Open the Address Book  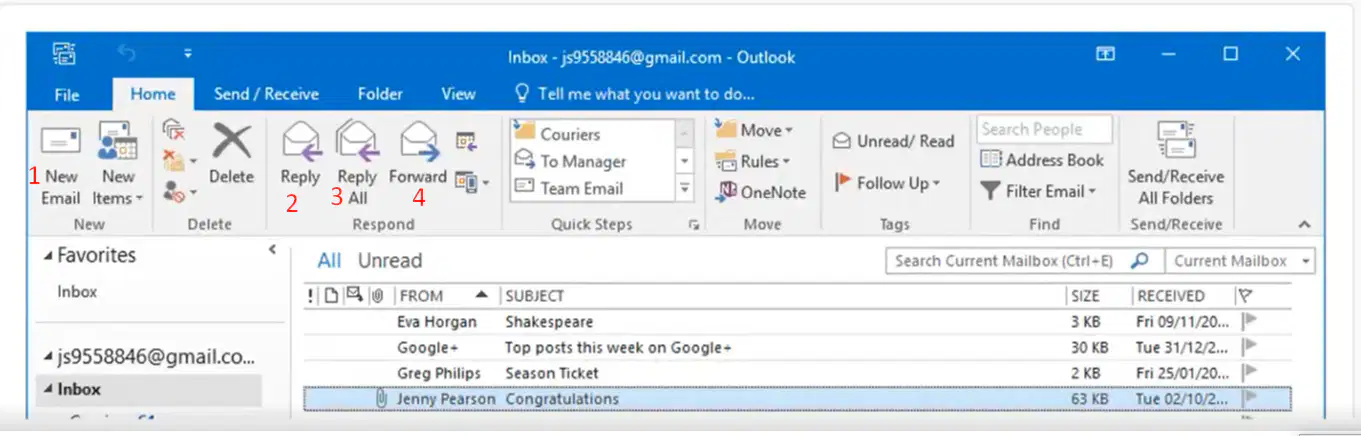(x=1042, y=160)
